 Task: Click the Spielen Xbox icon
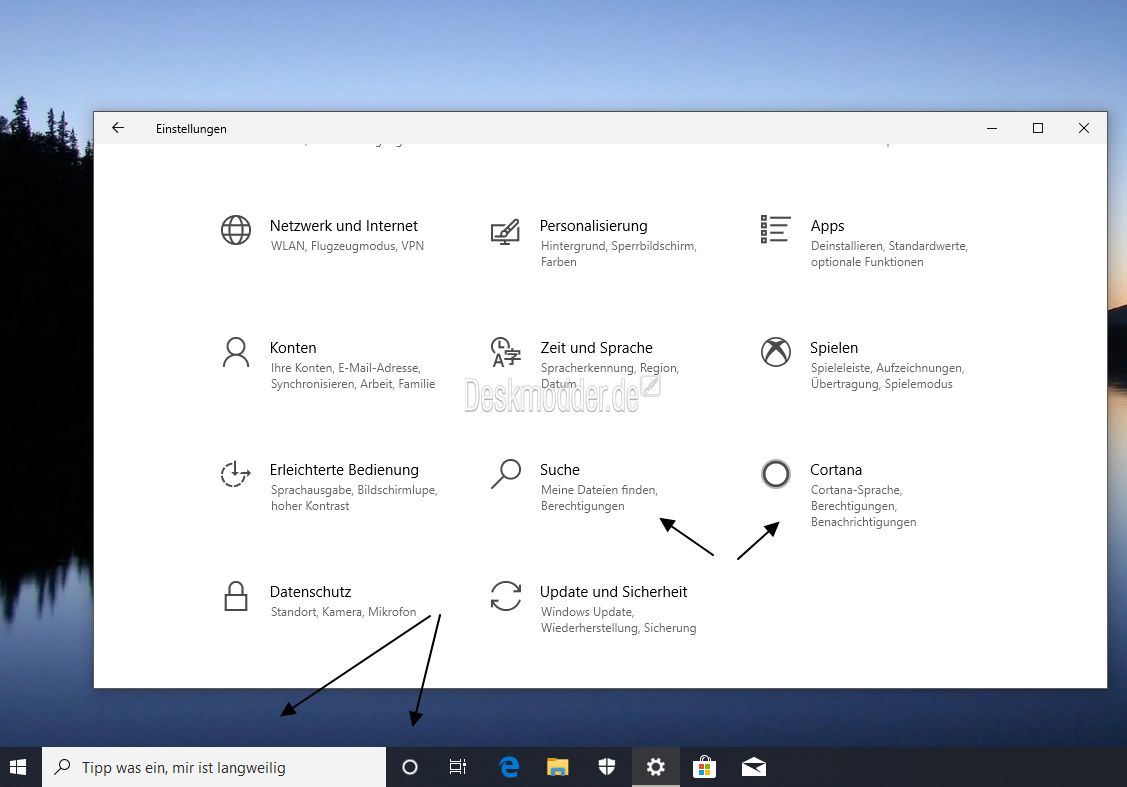point(776,352)
